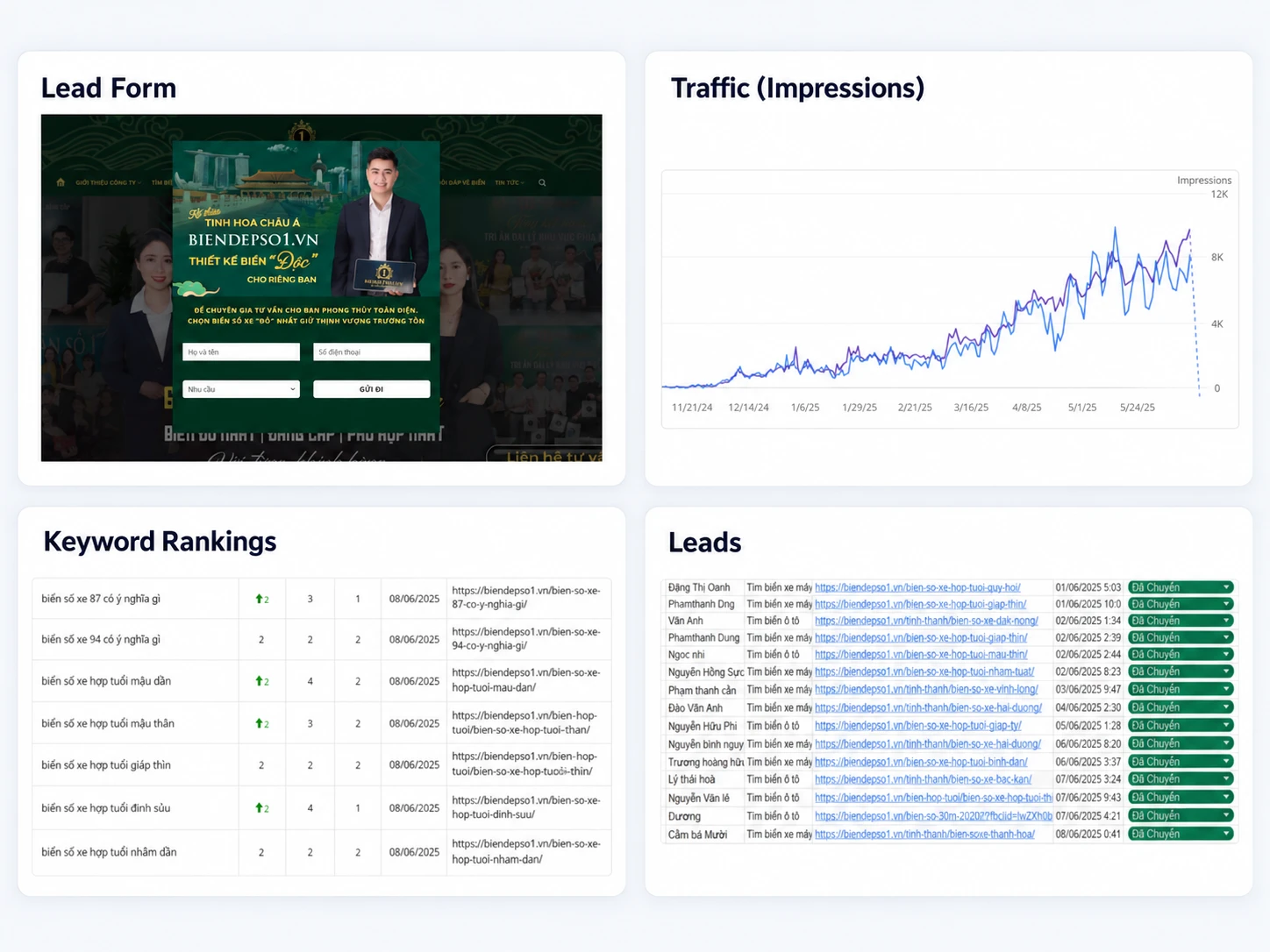
Task: Click the green up arrow for 'hợp tuổi đinh sửu'
Action: tap(259, 808)
